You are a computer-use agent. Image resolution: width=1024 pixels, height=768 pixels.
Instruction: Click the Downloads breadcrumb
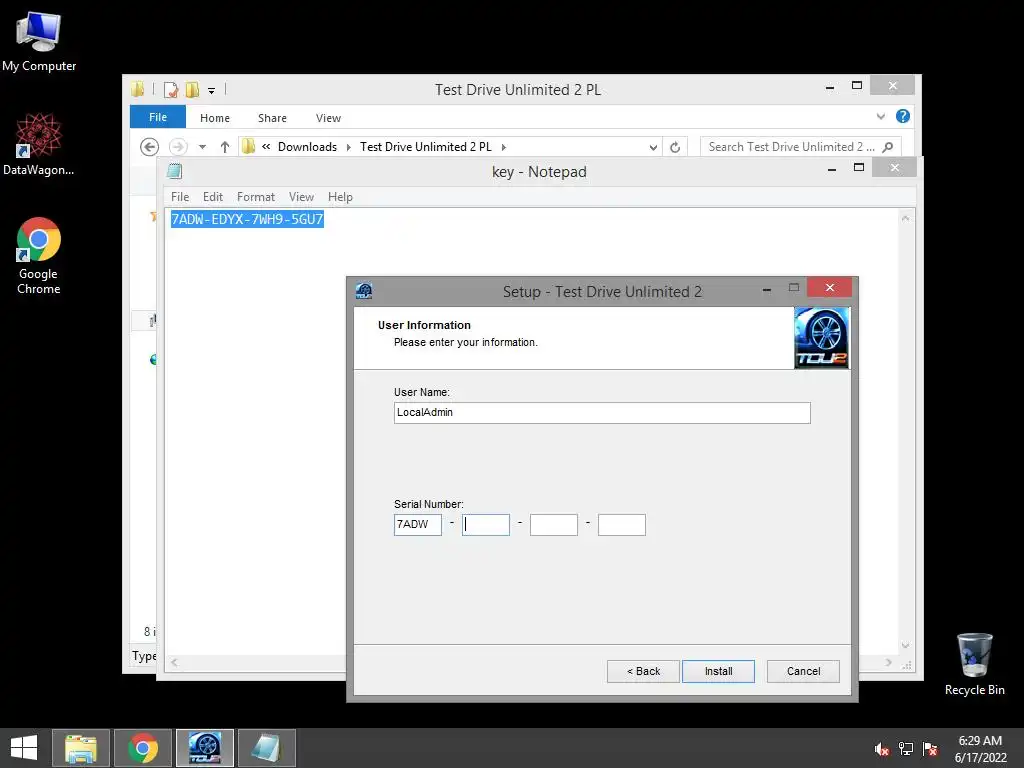[x=308, y=147]
